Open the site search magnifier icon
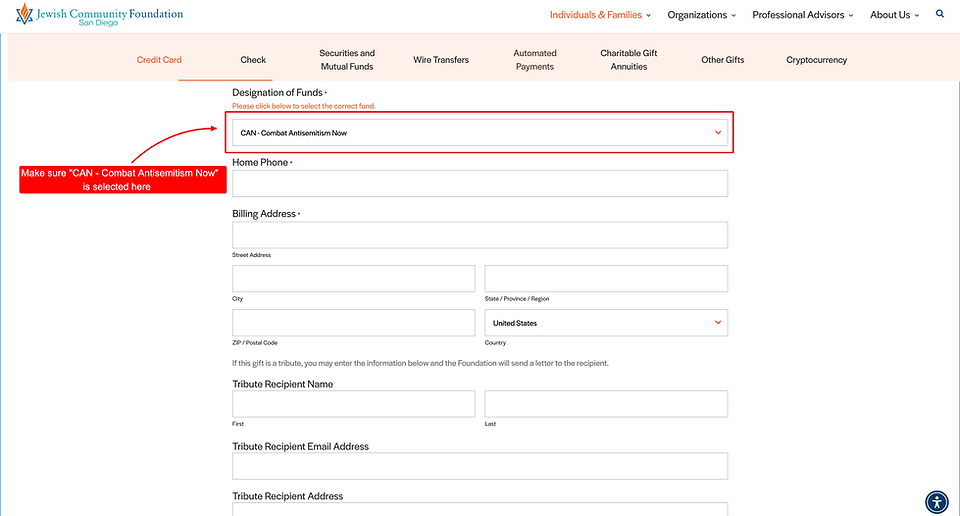 pyautogui.click(x=940, y=14)
